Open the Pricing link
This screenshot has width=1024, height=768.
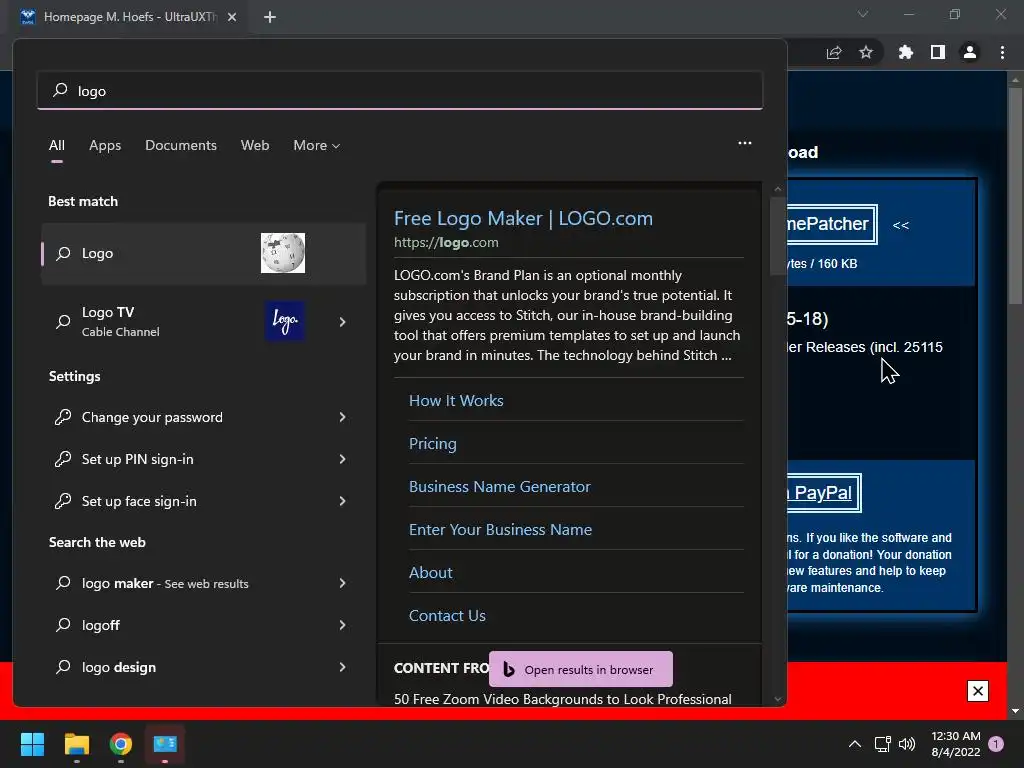click(x=432, y=443)
